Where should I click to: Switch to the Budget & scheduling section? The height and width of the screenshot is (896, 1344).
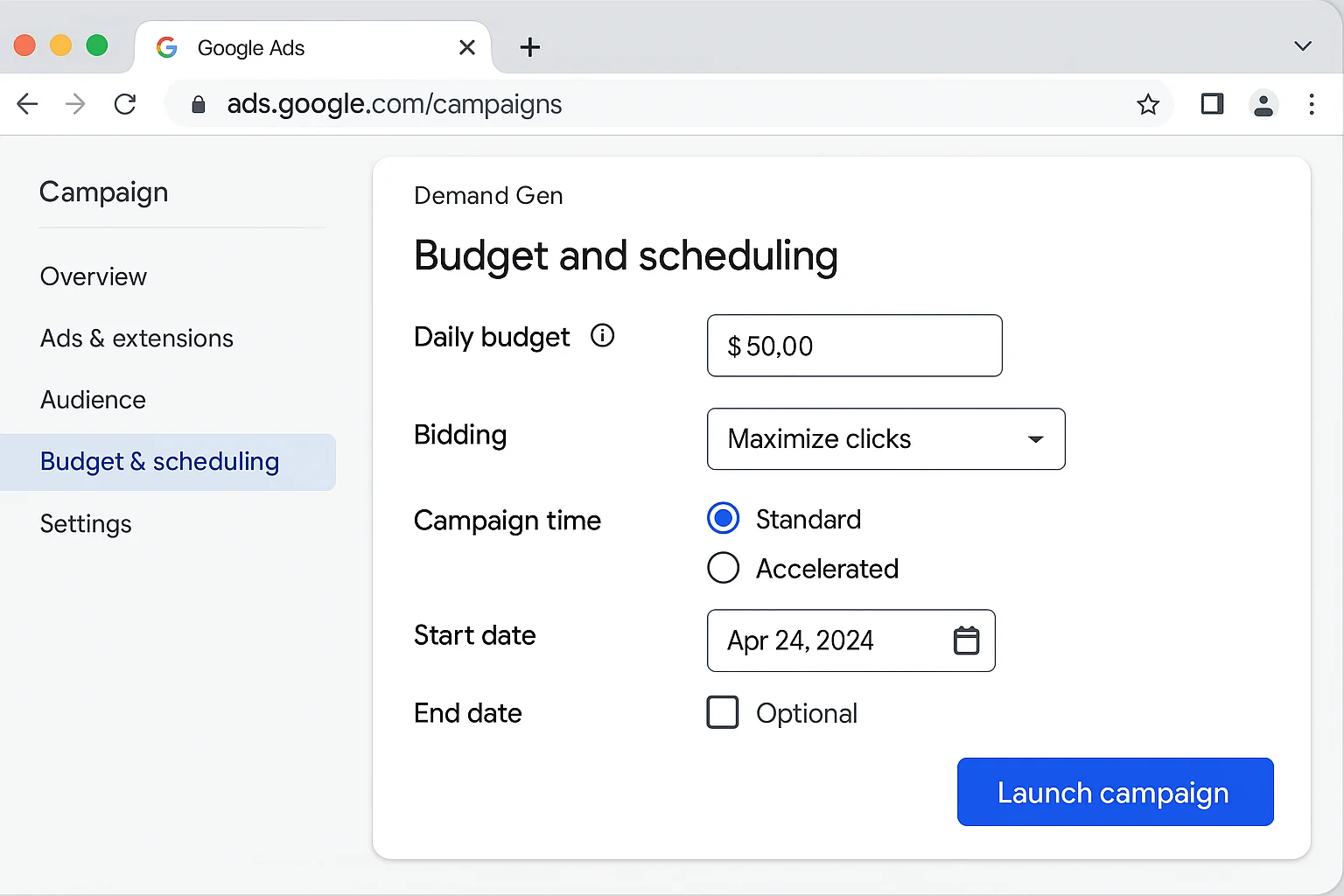[x=159, y=461]
